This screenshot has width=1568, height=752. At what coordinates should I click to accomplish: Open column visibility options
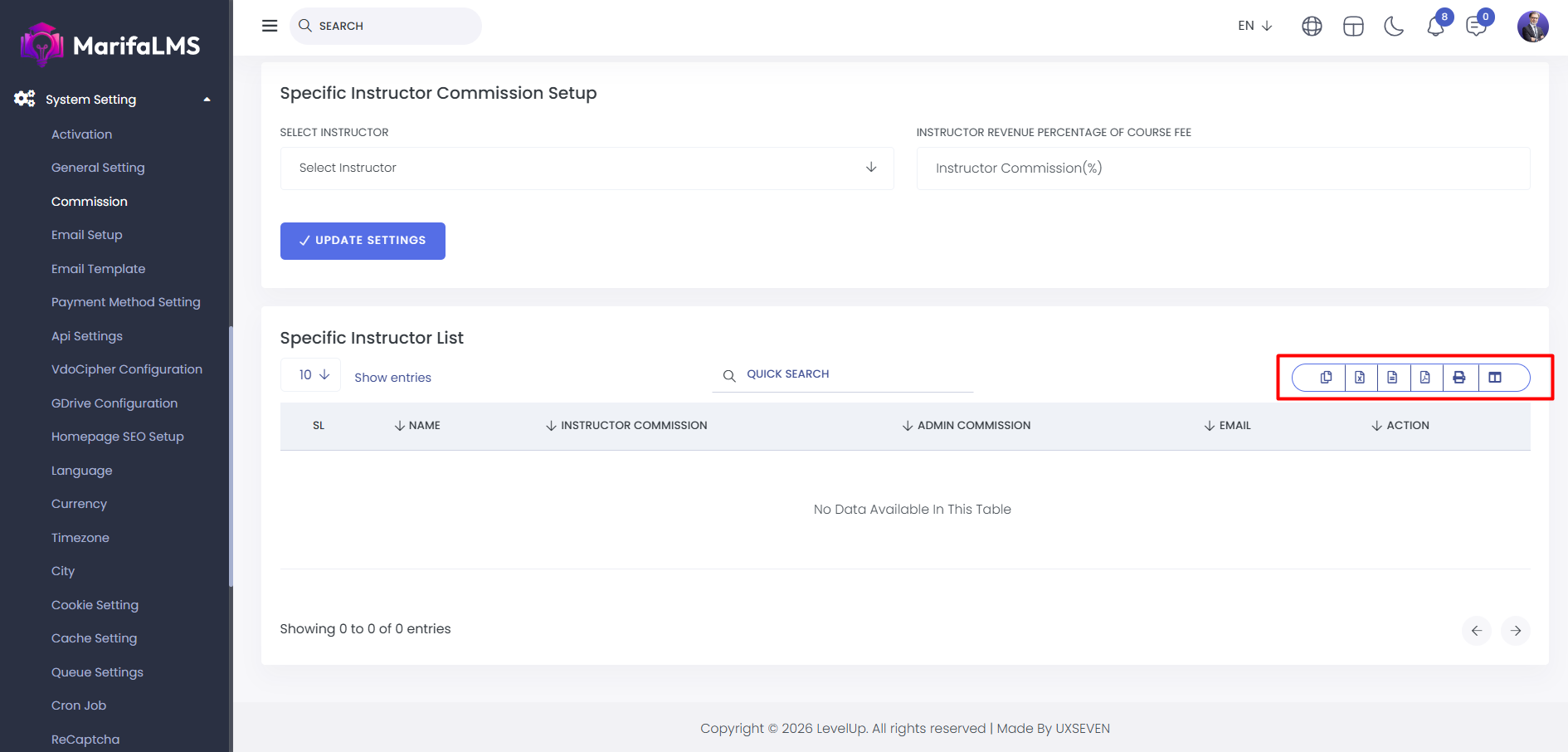coord(1495,378)
